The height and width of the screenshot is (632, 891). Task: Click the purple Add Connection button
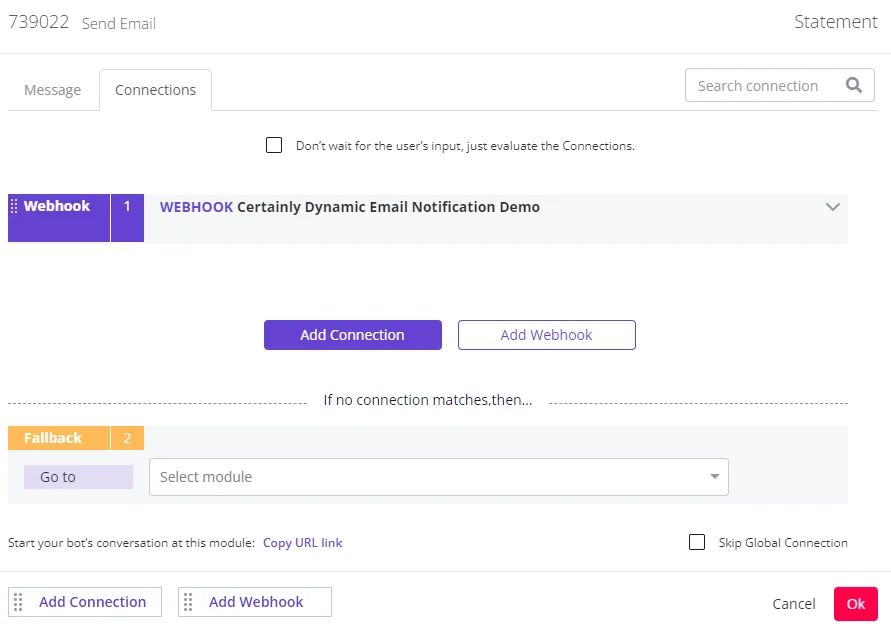point(352,335)
